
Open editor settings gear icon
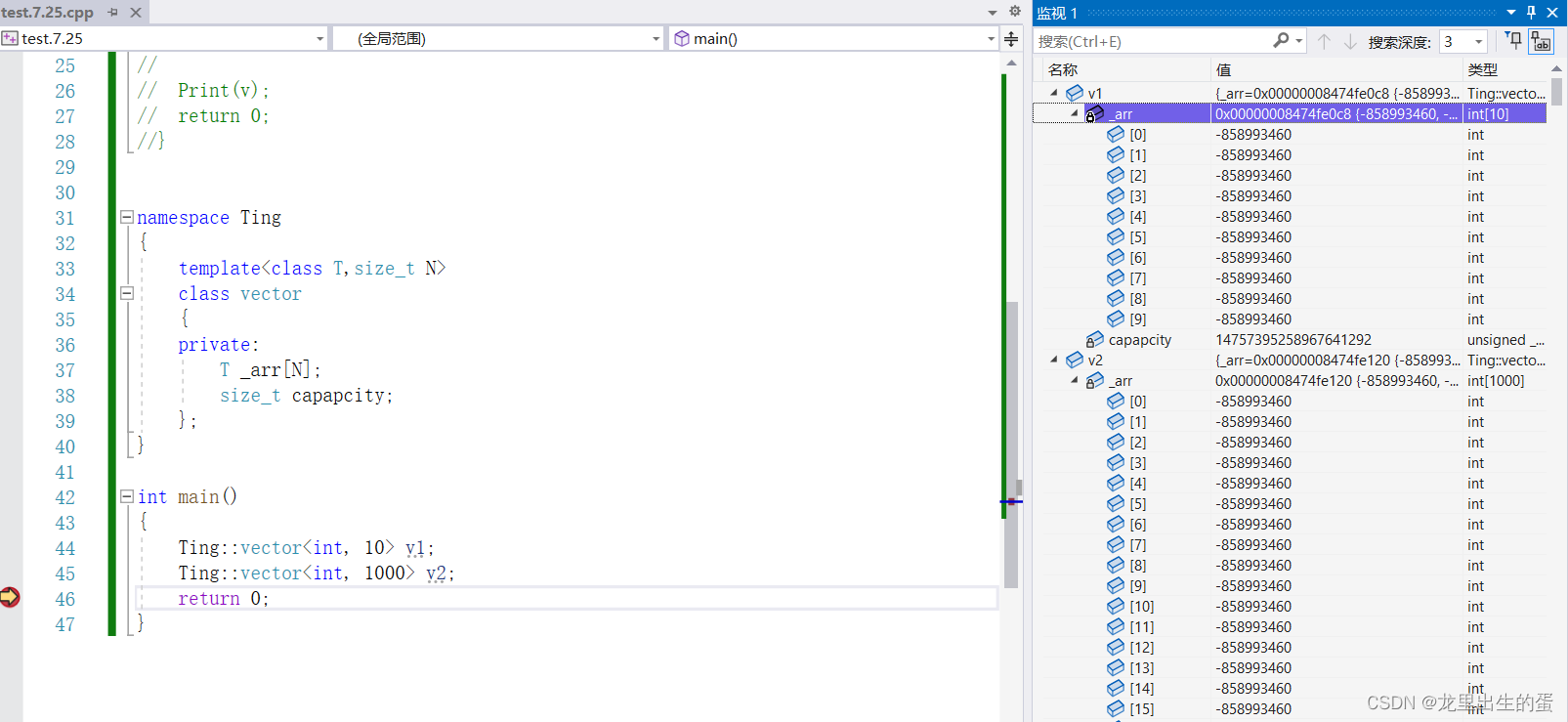click(1015, 12)
